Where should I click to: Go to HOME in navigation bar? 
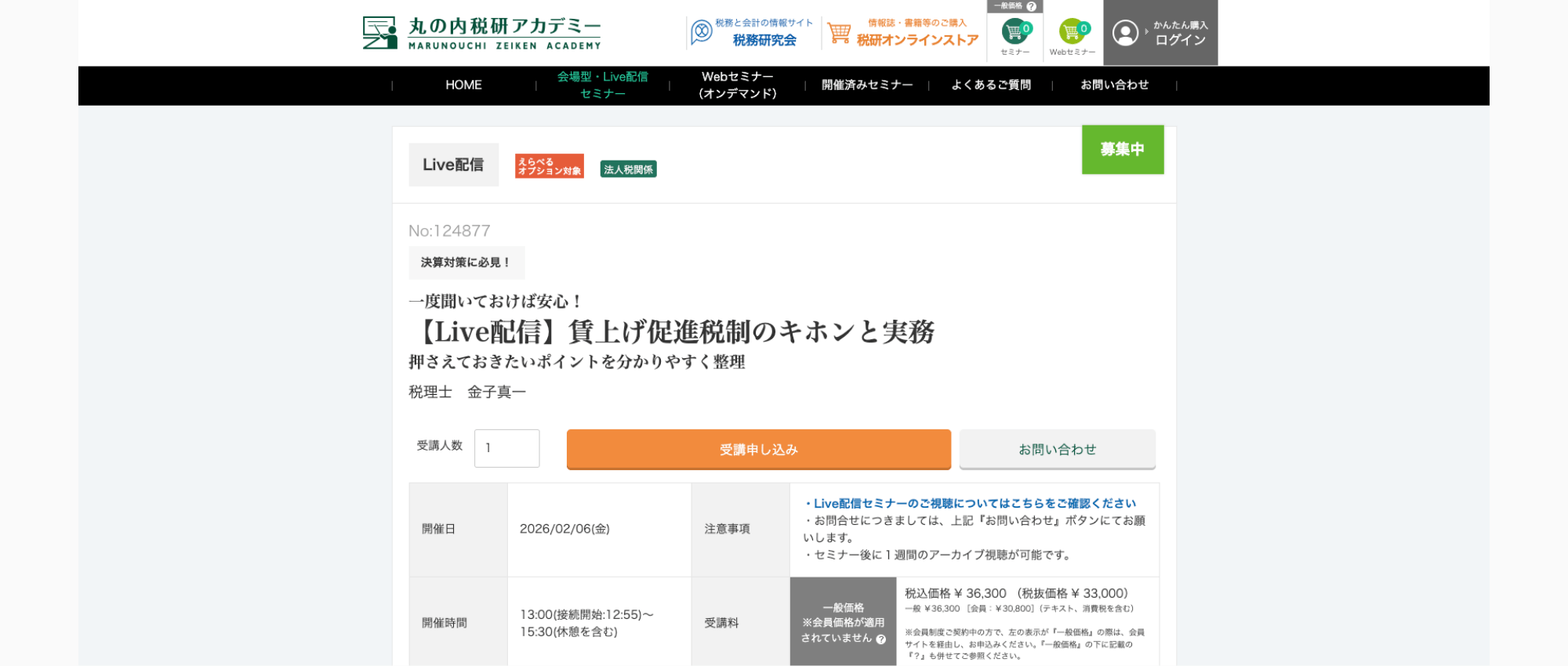[x=463, y=85]
